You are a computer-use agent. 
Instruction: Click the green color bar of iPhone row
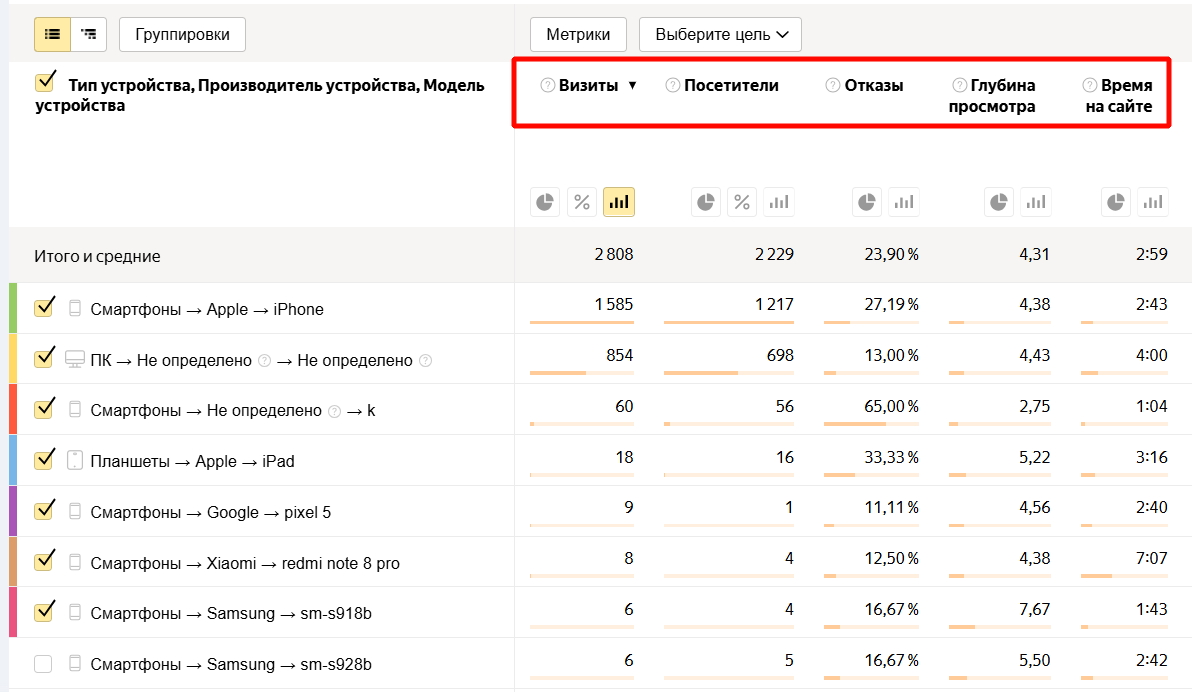[x=13, y=308]
